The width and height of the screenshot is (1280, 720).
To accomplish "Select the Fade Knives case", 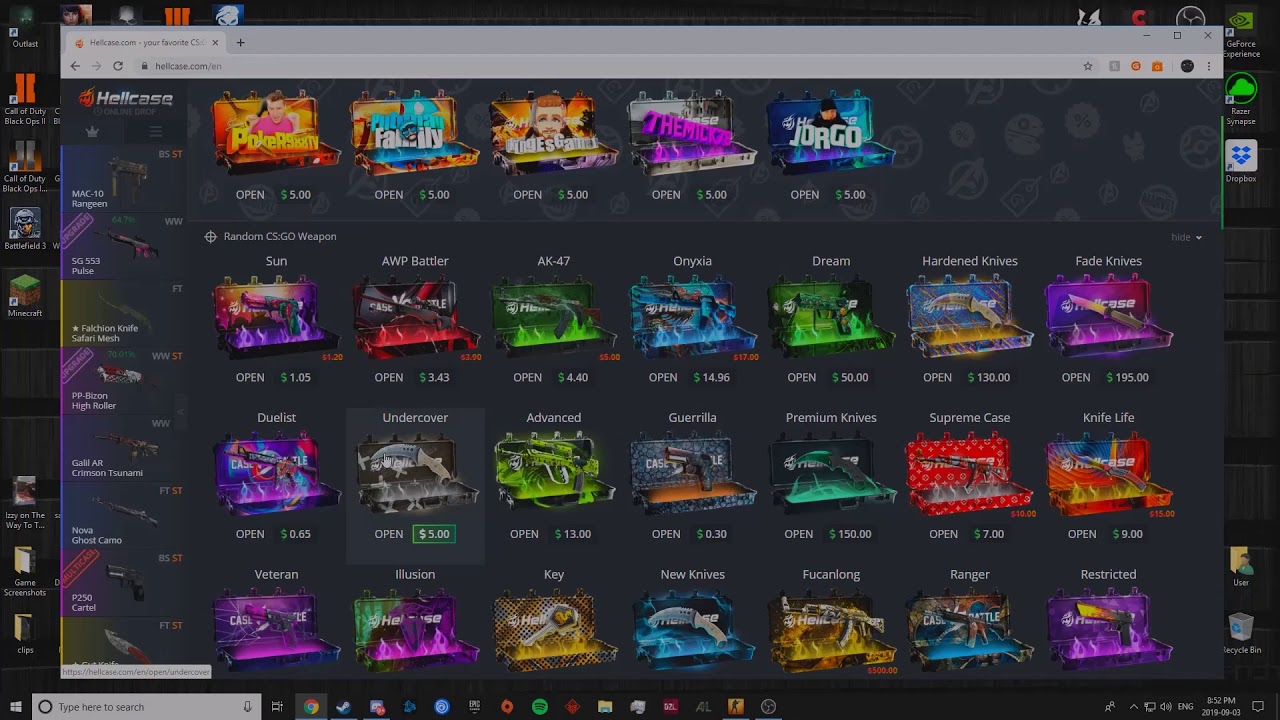I will tap(1108, 316).
